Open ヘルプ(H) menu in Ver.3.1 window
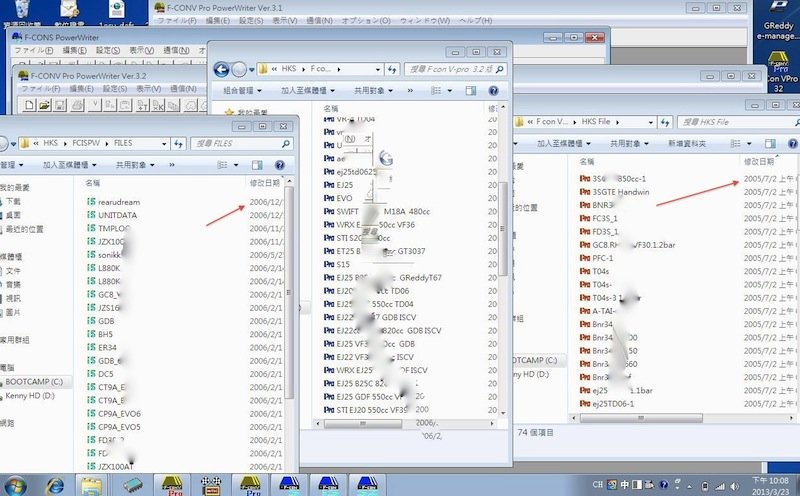 click(475, 20)
